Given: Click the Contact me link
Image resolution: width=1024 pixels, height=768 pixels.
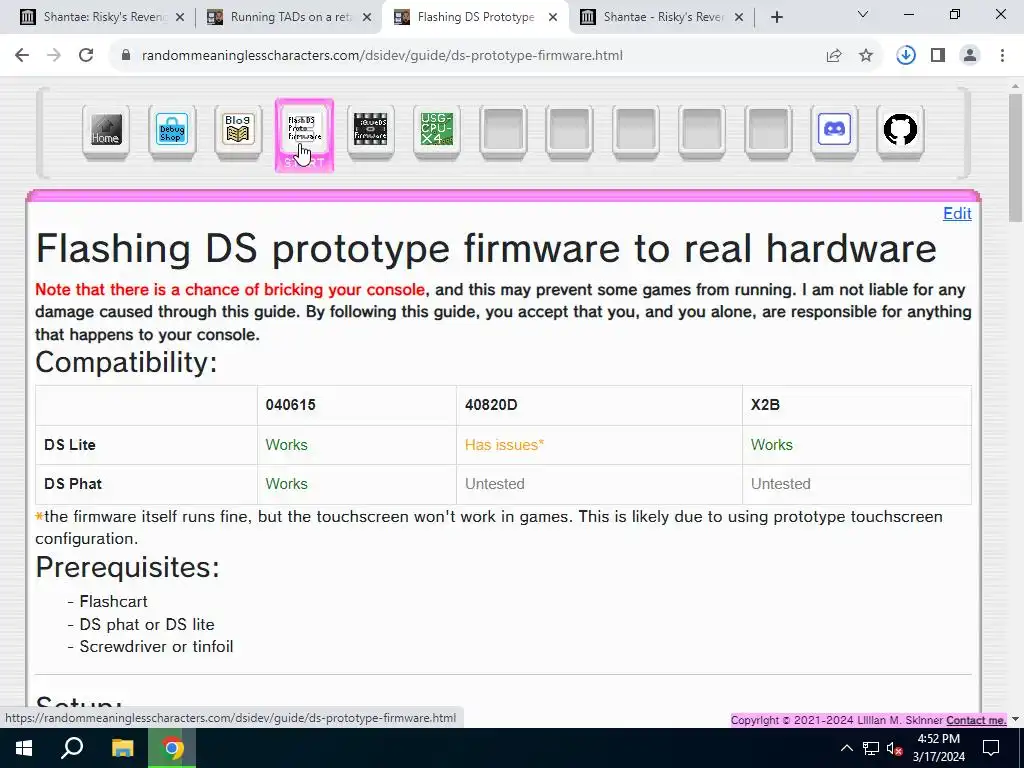Looking at the screenshot, I should point(976,720).
